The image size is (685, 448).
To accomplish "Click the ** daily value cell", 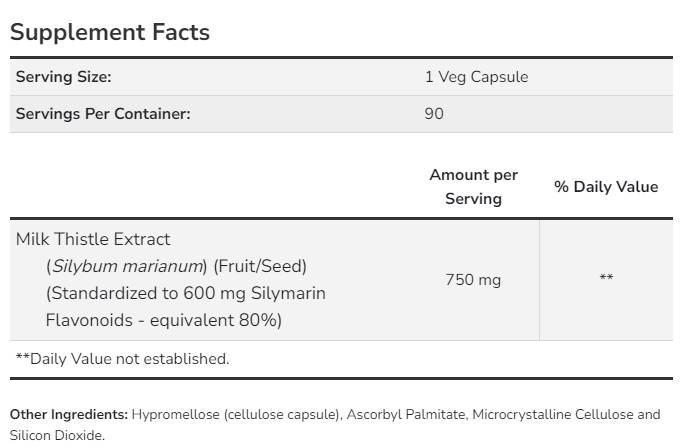I will pos(606,279).
